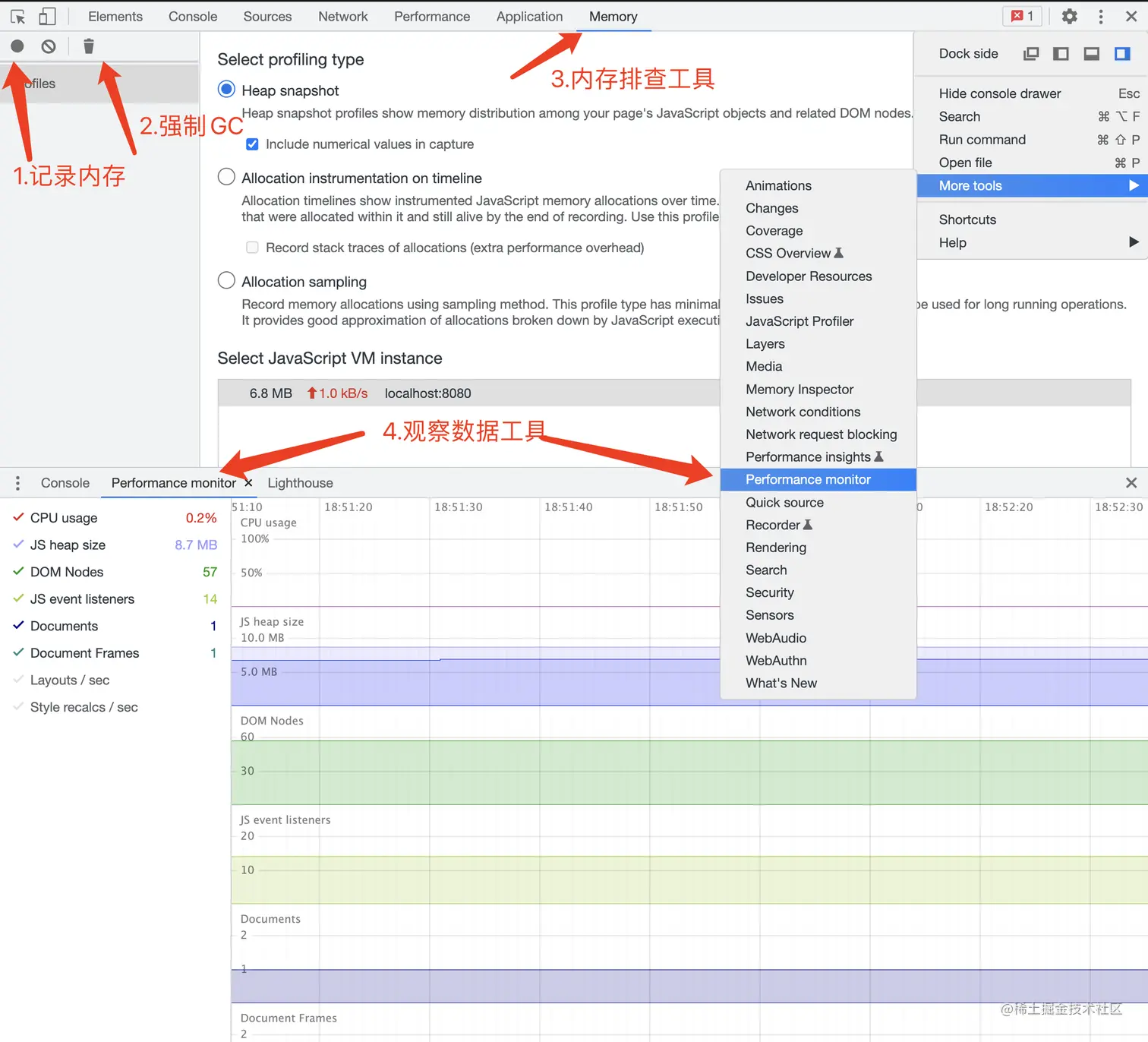Choose Run command menu item
Image resolution: width=1148 pixels, height=1042 pixels.
click(x=1033, y=140)
